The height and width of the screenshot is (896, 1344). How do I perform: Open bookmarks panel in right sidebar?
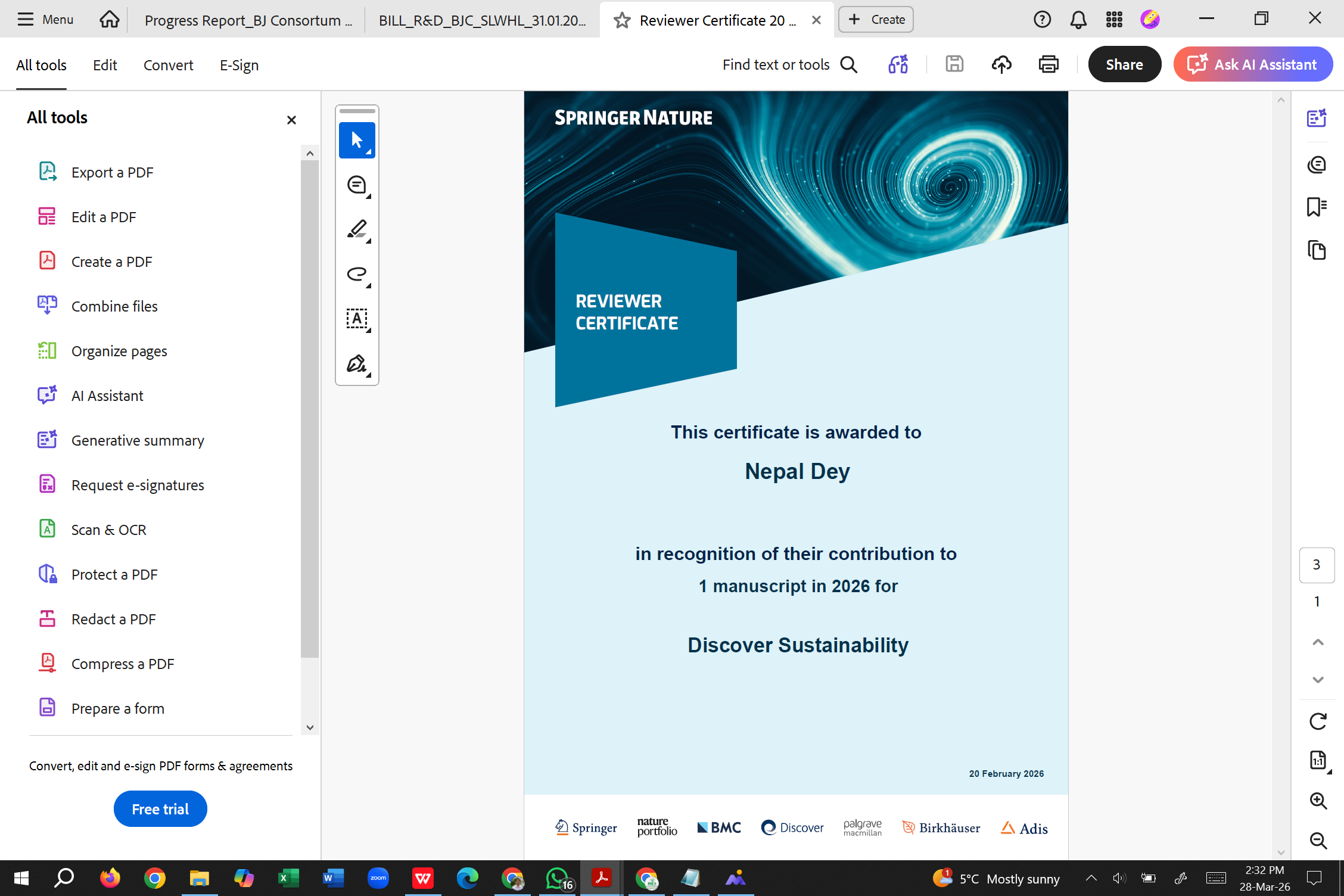pyautogui.click(x=1316, y=207)
